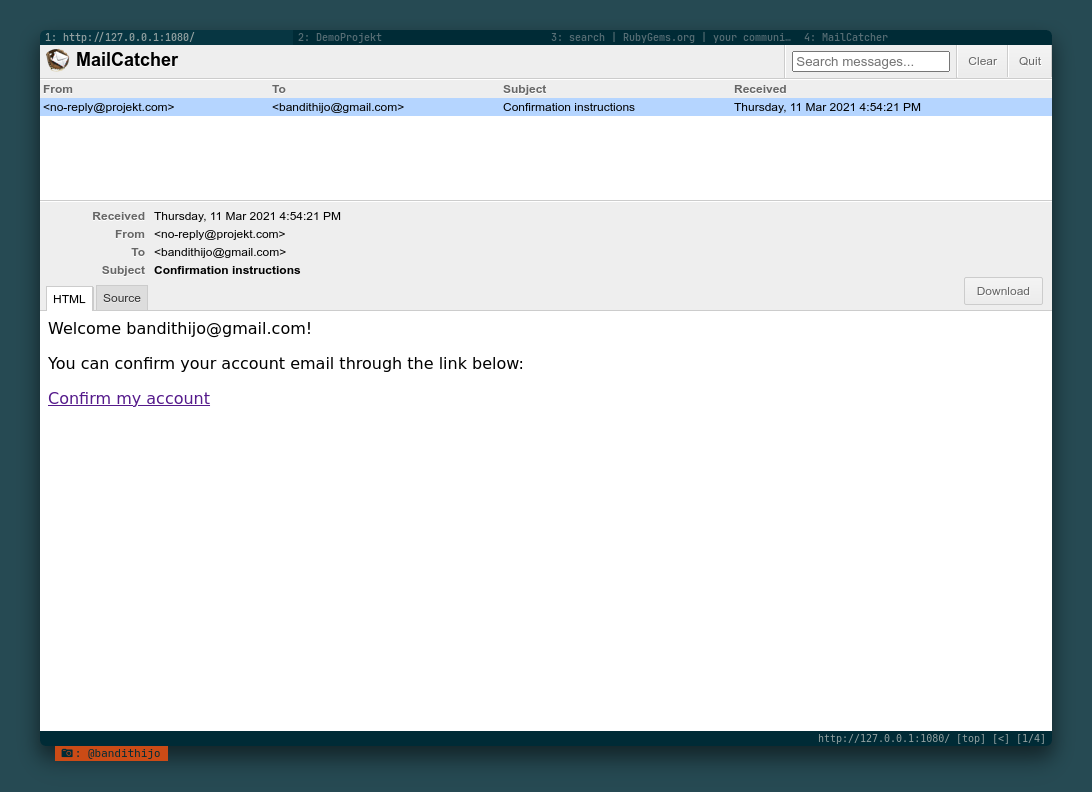Go to the fourth tab labeled MailCatcher
This screenshot has height=792, width=1092.
[845, 37]
